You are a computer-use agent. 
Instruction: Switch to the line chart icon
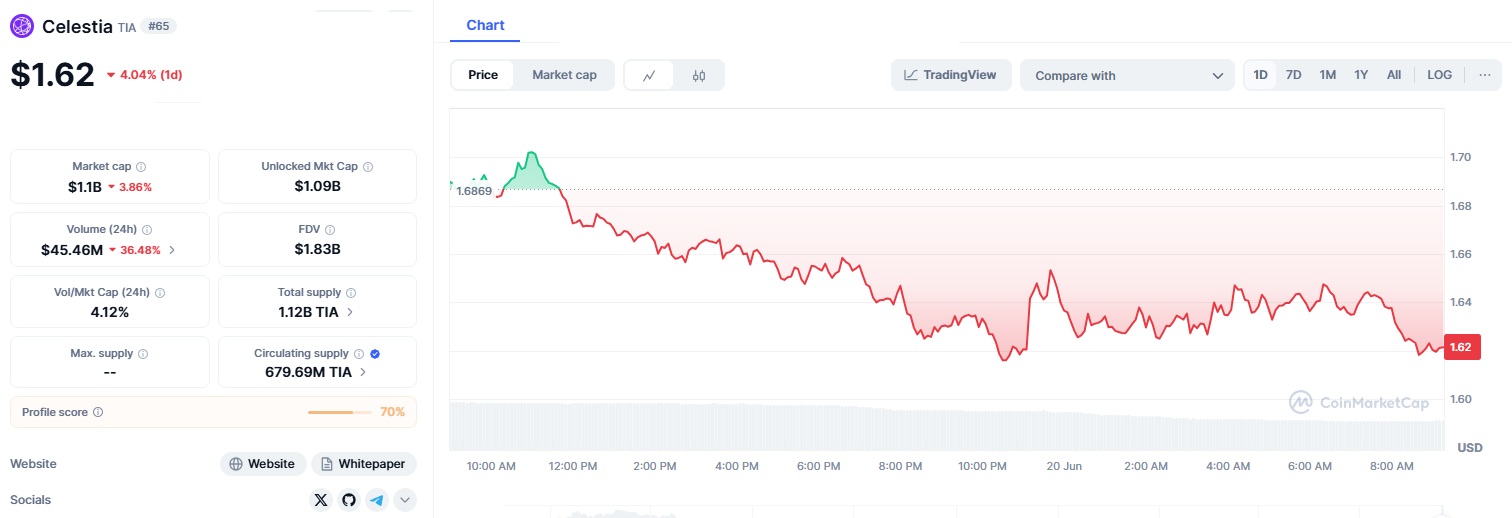click(x=649, y=75)
